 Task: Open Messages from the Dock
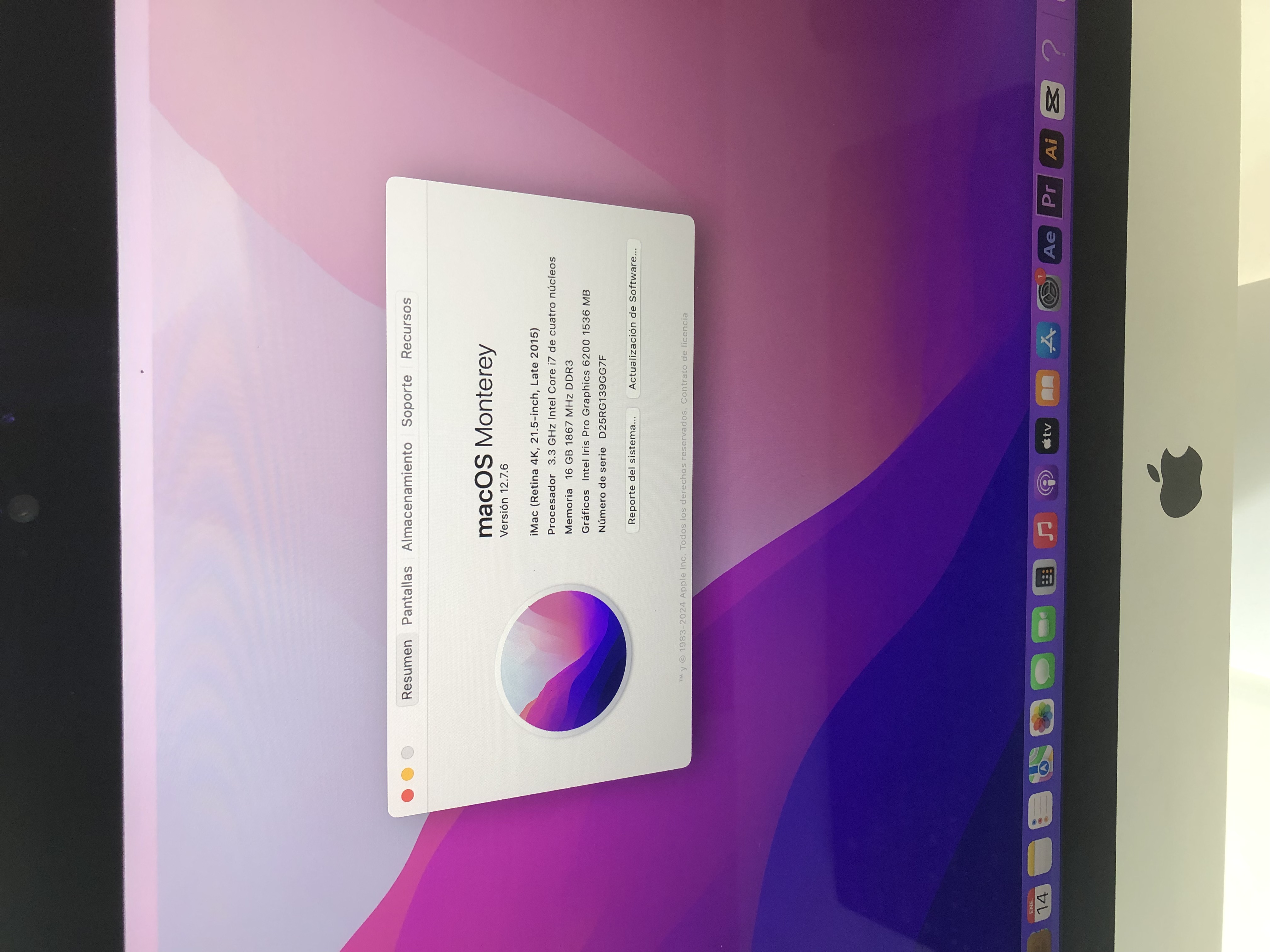1042,671
